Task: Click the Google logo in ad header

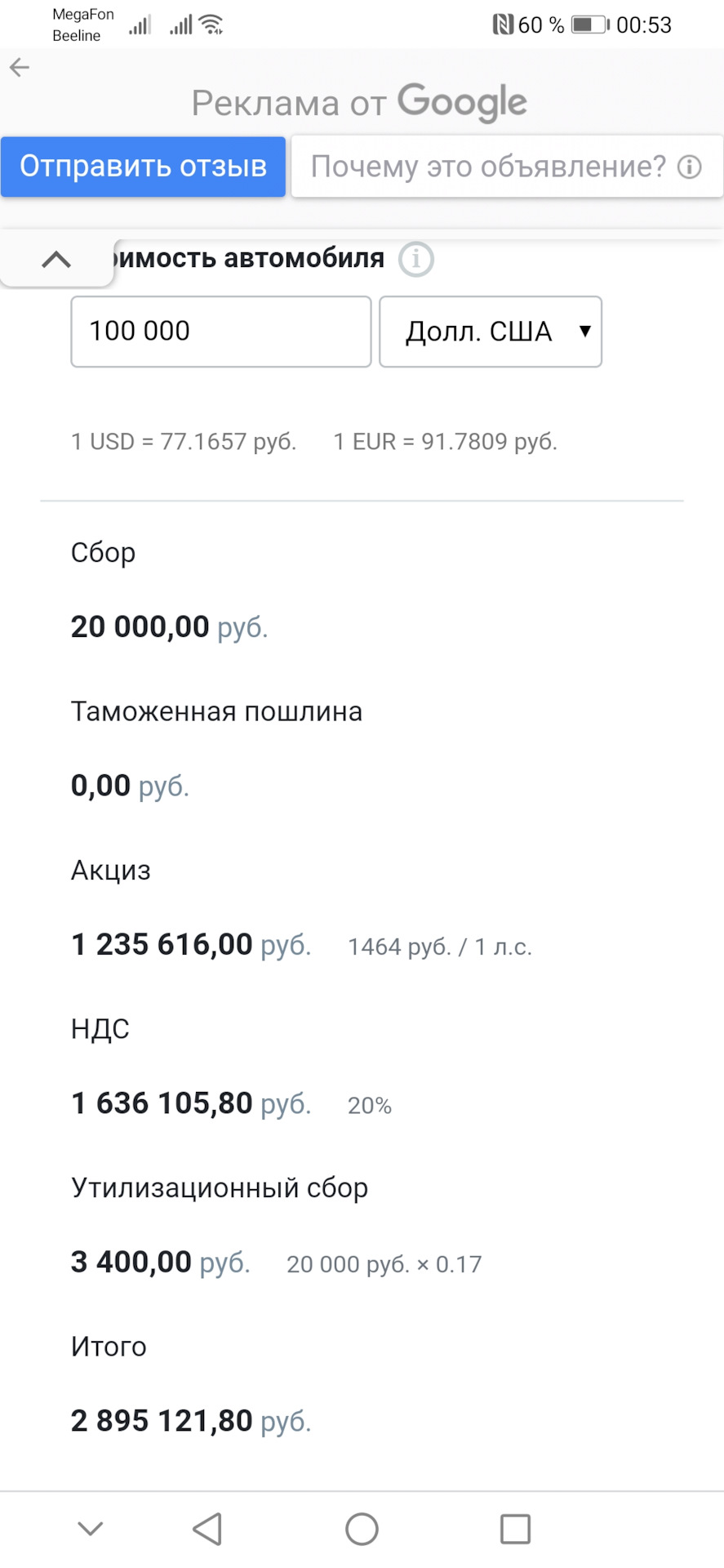Action: point(462,103)
